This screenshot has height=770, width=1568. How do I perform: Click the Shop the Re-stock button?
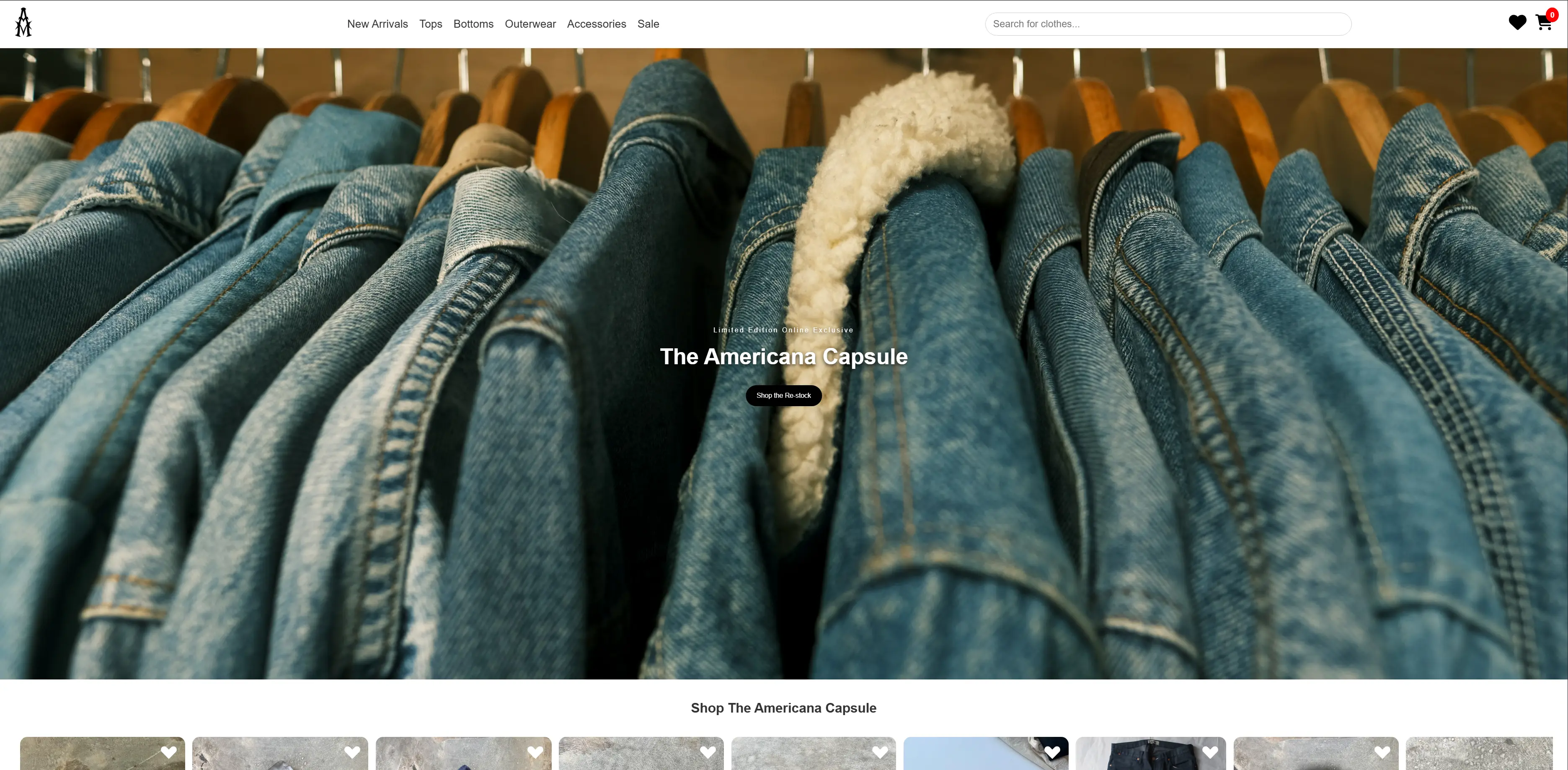click(783, 395)
